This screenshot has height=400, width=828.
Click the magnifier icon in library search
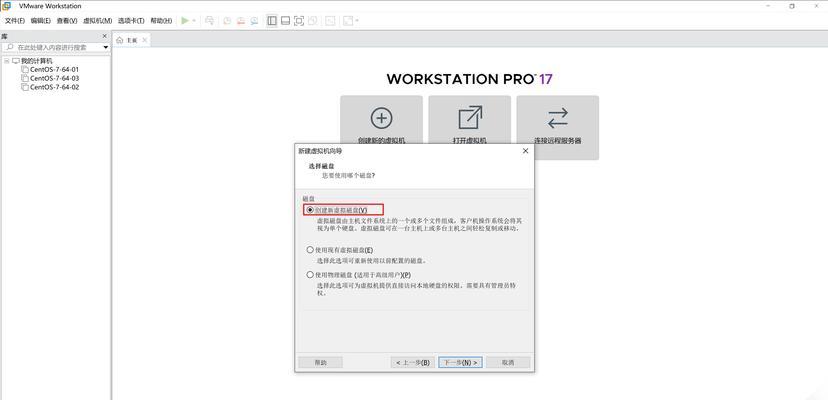click(10, 47)
